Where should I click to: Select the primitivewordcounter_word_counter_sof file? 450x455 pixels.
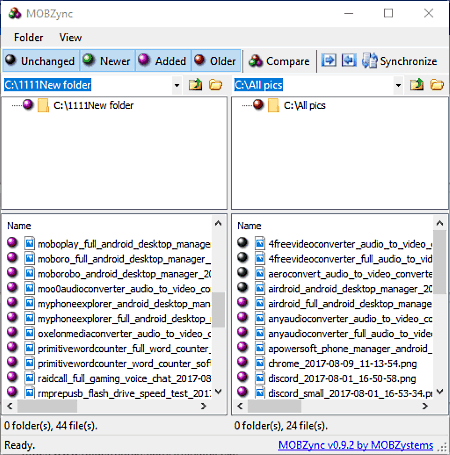[x=124, y=364]
